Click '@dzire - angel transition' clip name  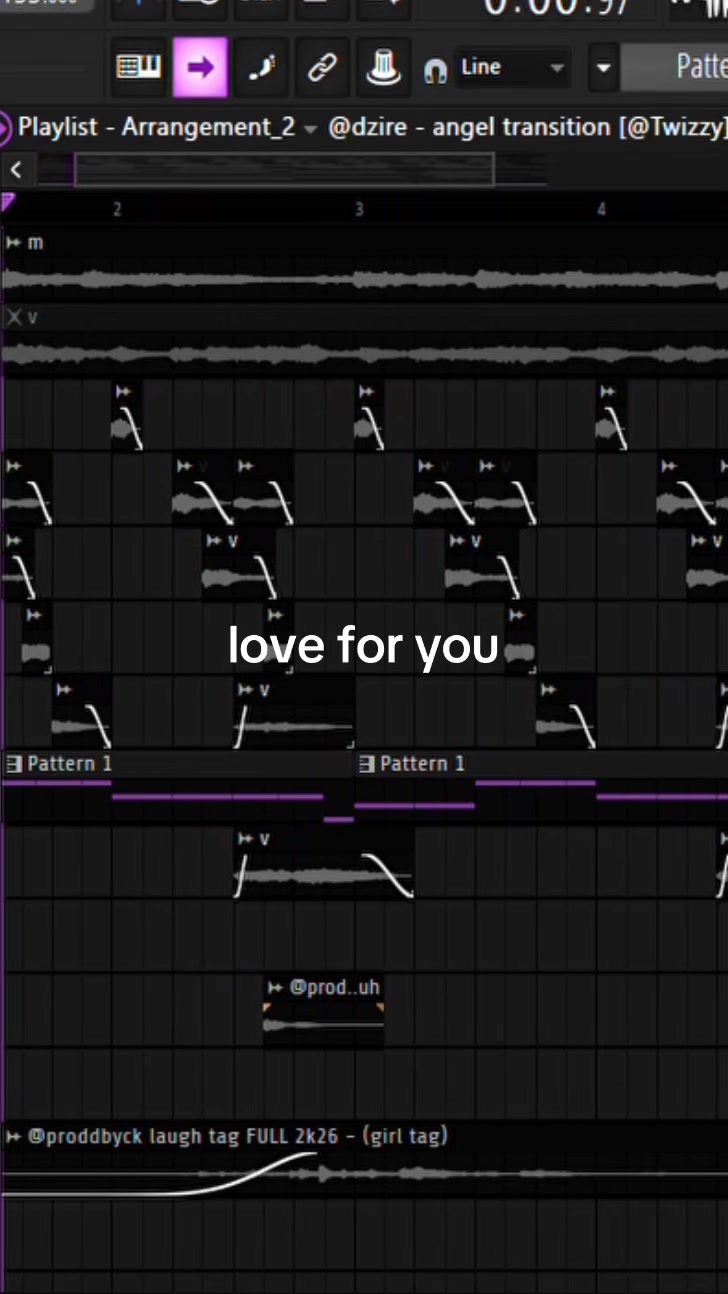point(469,127)
